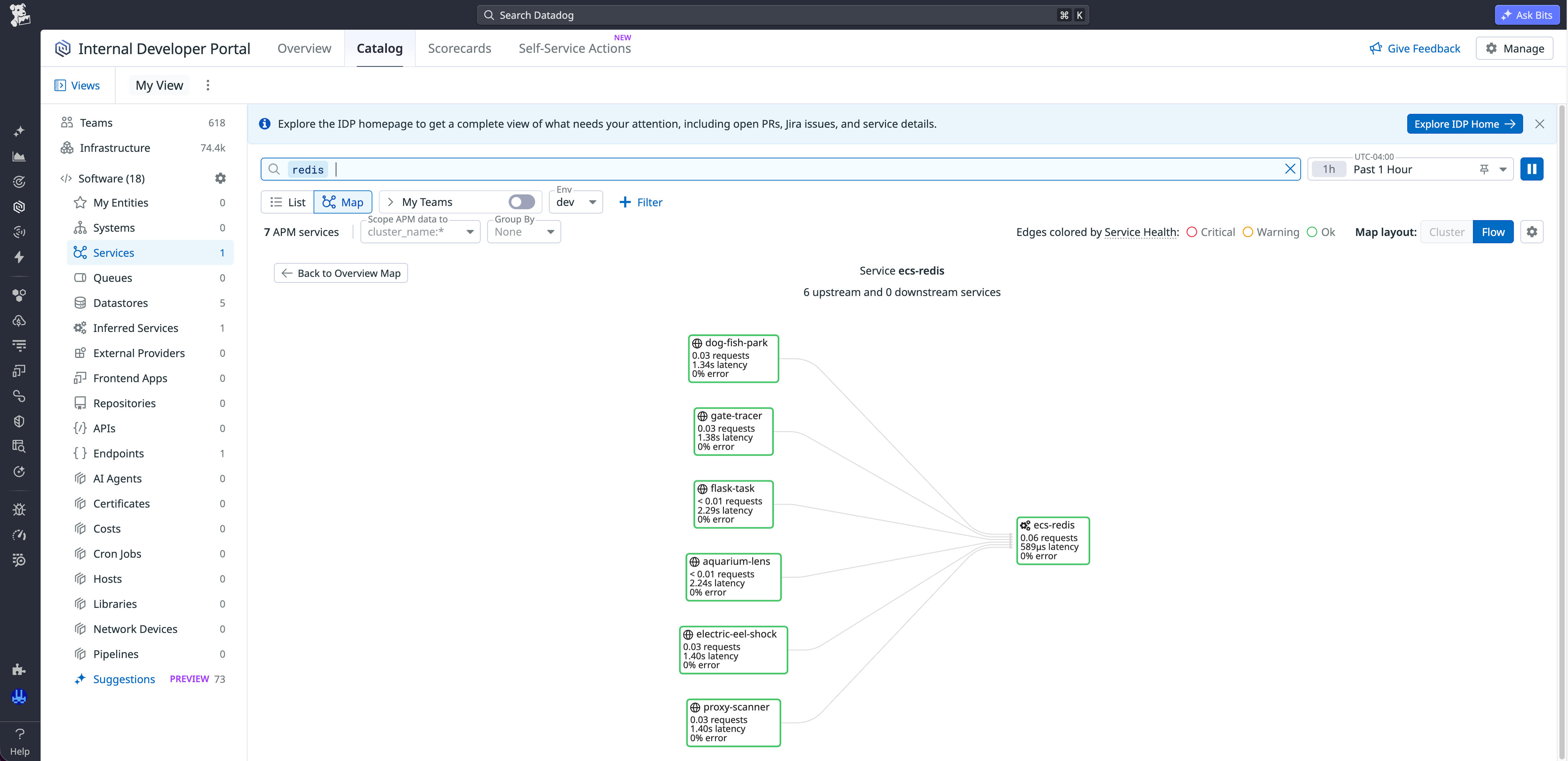Click the pin icon in time picker

[1484, 169]
